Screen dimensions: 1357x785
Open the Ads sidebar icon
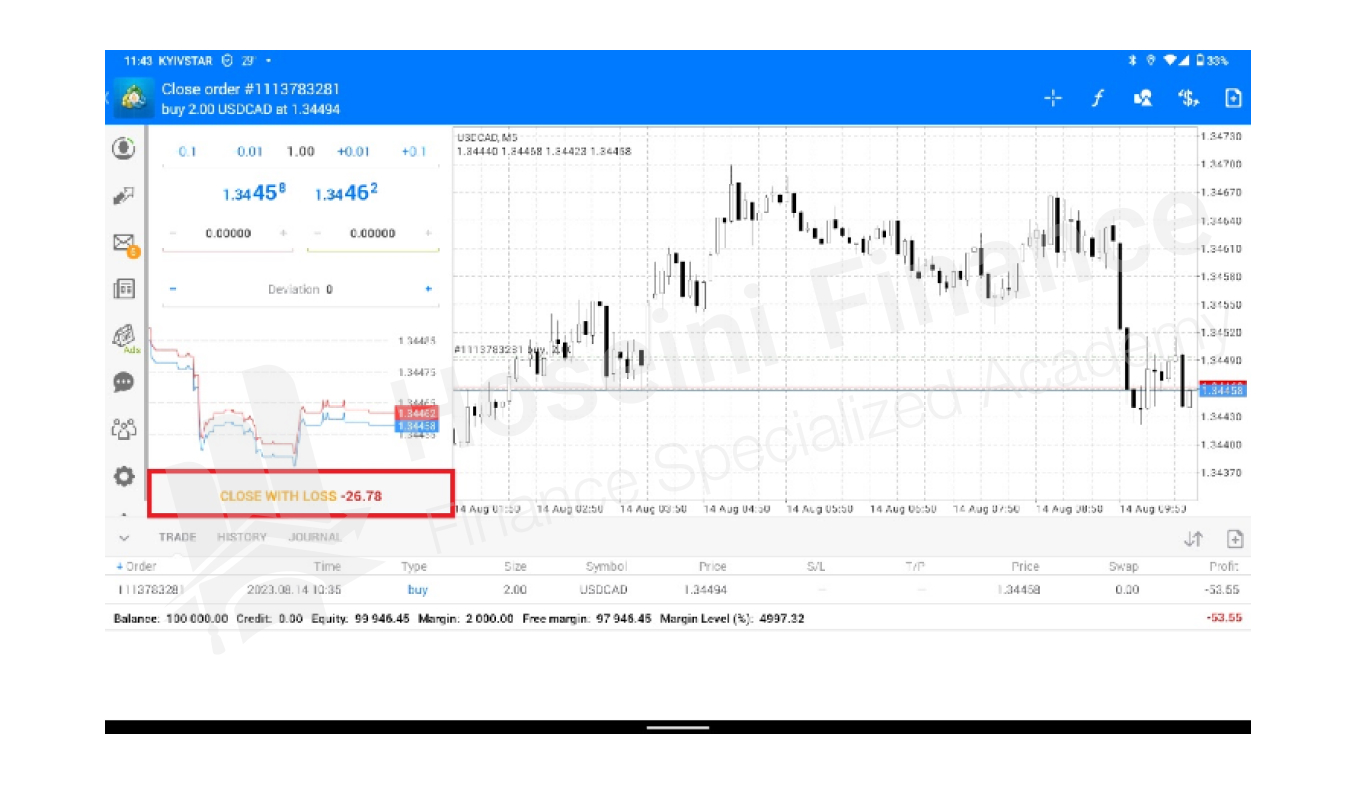pyautogui.click(x=124, y=337)
